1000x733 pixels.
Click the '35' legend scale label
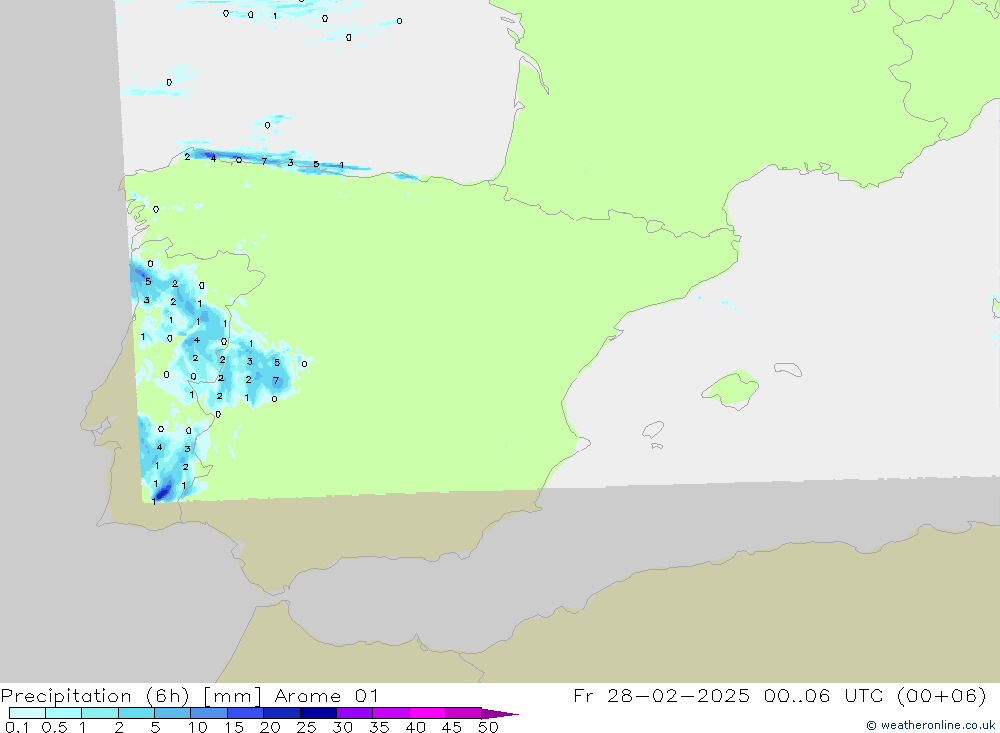pyautogui.click(x=379, y=727)
